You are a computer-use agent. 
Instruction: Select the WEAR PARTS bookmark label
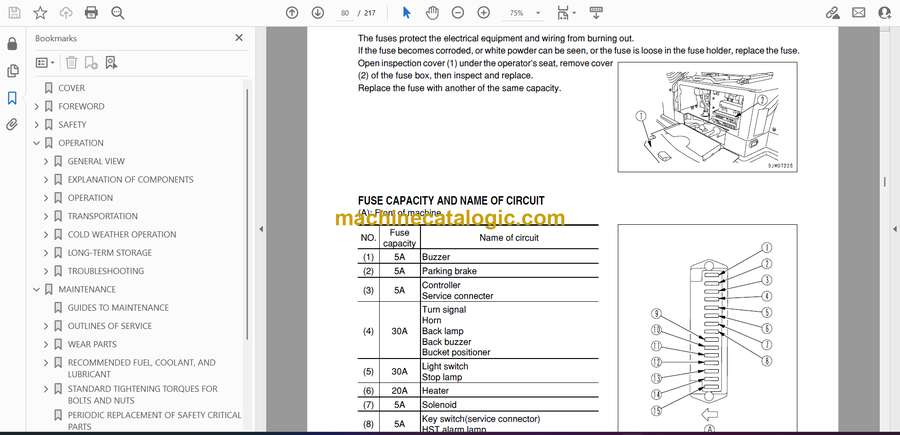pyautogui.click(x=92, y=344)
